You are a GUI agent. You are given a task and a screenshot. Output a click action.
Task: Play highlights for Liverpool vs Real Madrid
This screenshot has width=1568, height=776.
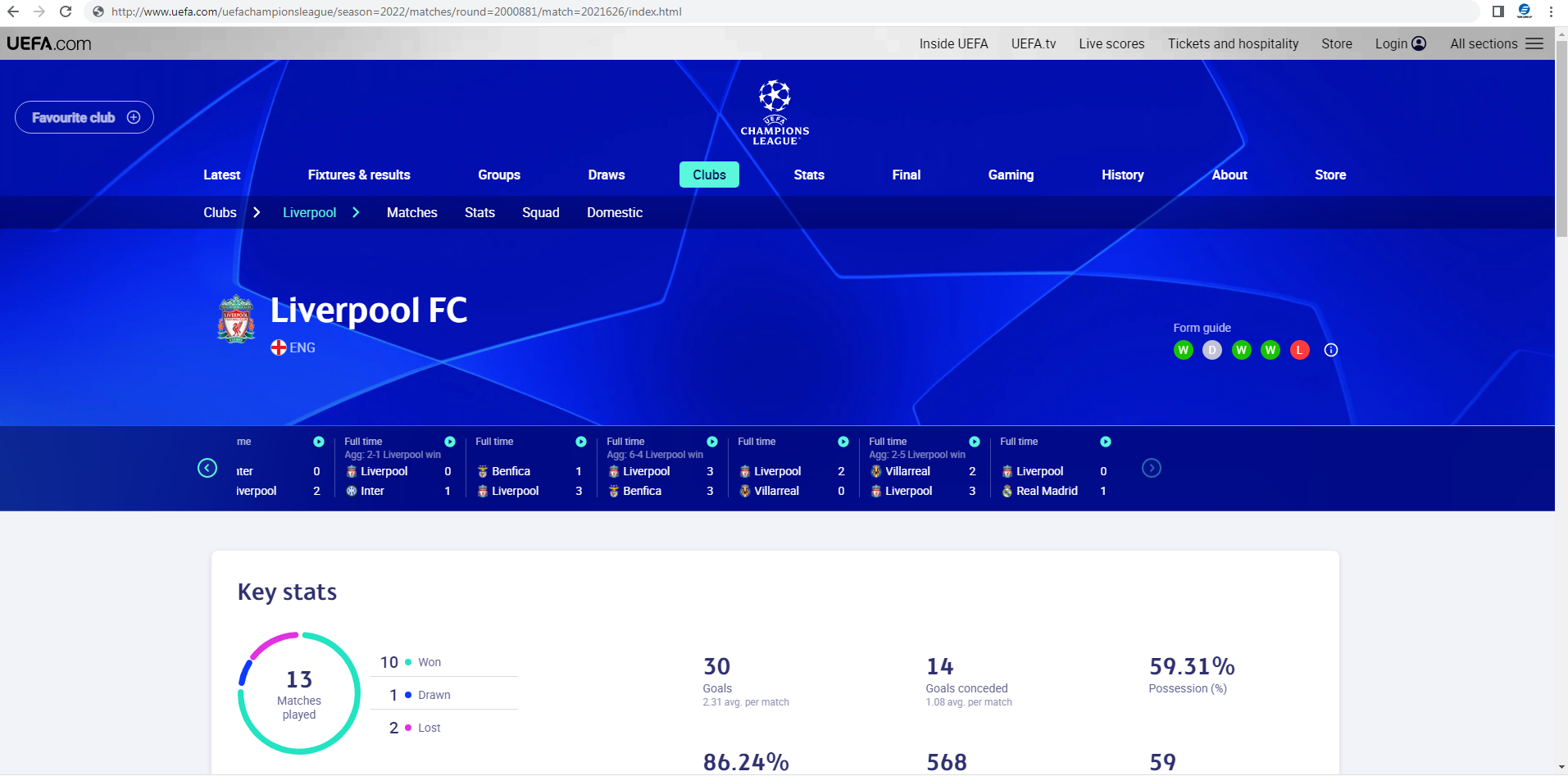coord(1106,442)
